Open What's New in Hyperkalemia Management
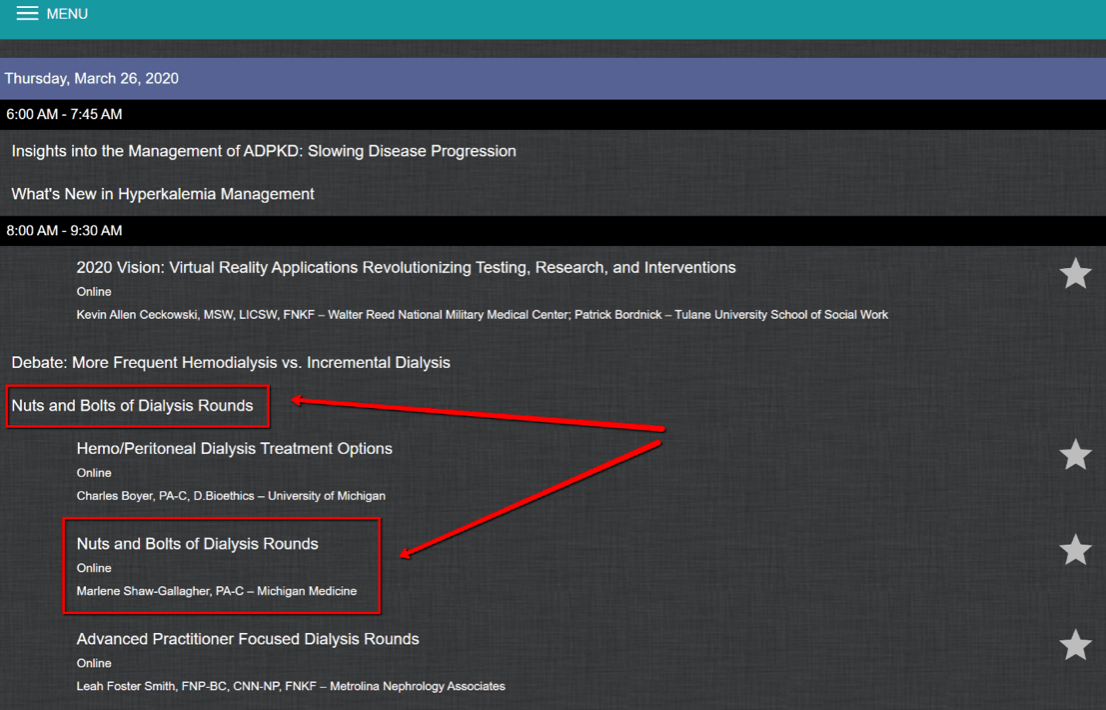Viewport: 1106px width, 710px height. [x=163, y=194]
